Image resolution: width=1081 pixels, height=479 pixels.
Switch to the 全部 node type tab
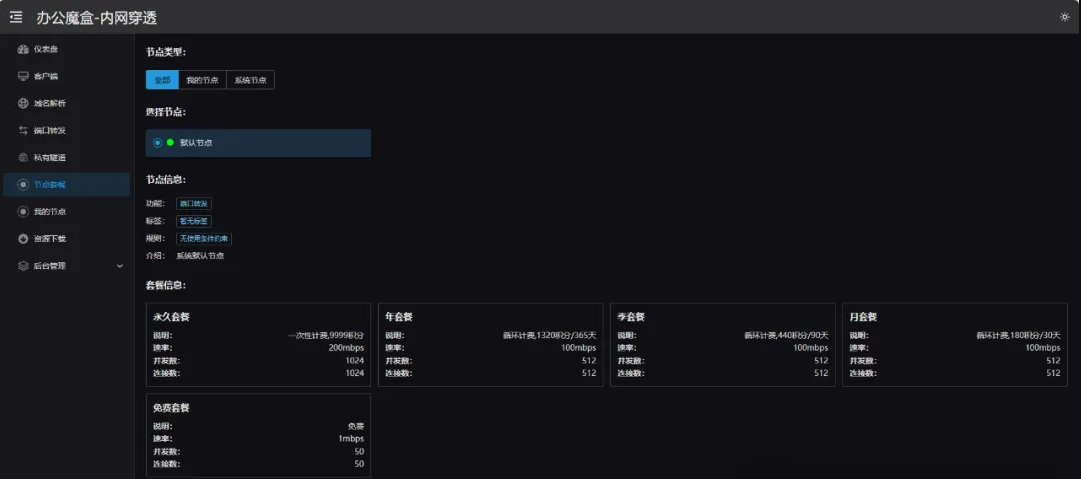(162, 80)
